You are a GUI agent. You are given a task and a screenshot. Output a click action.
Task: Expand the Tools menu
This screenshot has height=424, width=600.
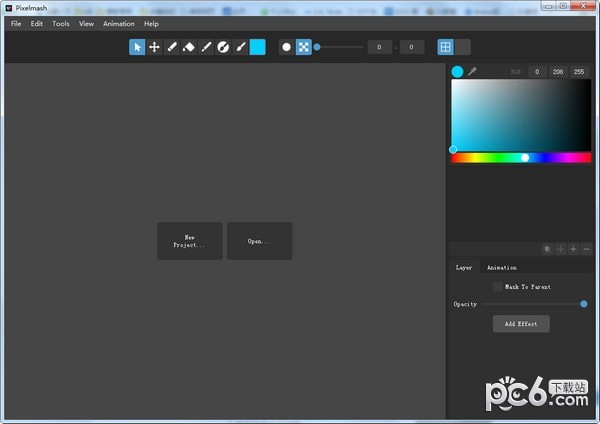click(61, 24)
